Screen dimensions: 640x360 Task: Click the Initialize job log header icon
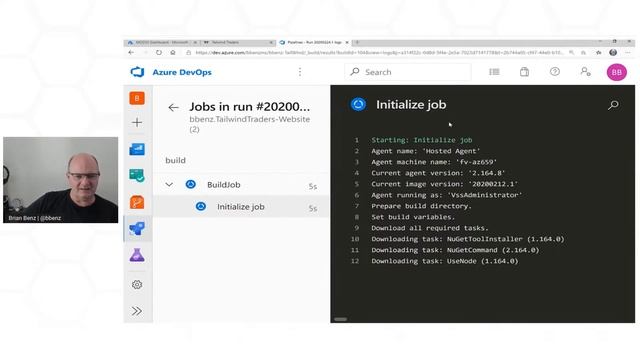pos(358,104)
